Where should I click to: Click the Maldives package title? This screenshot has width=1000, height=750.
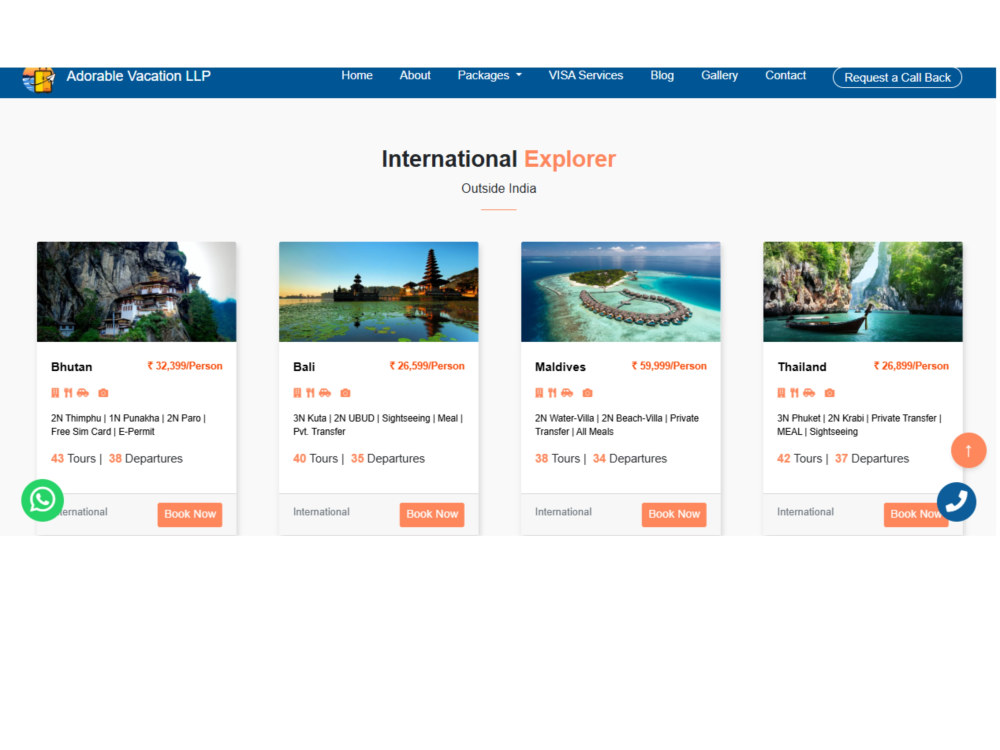pos(560,367)
